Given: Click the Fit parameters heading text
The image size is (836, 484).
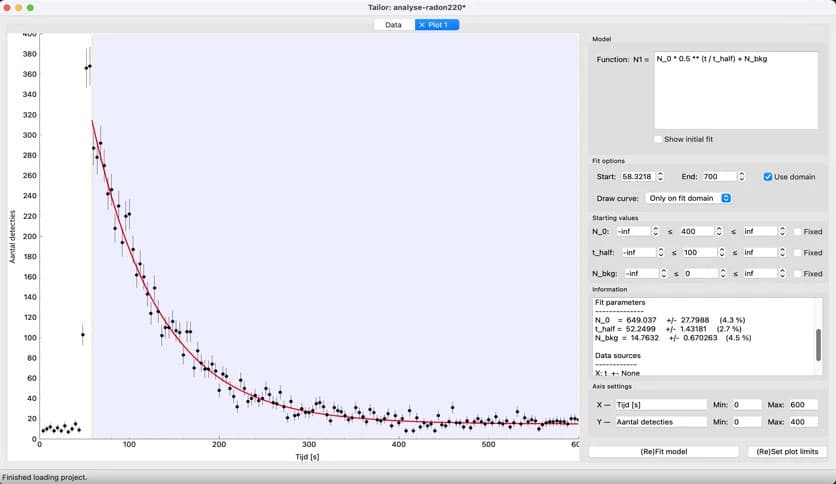Looking at the screenshot, I should [x=620, y=302].
